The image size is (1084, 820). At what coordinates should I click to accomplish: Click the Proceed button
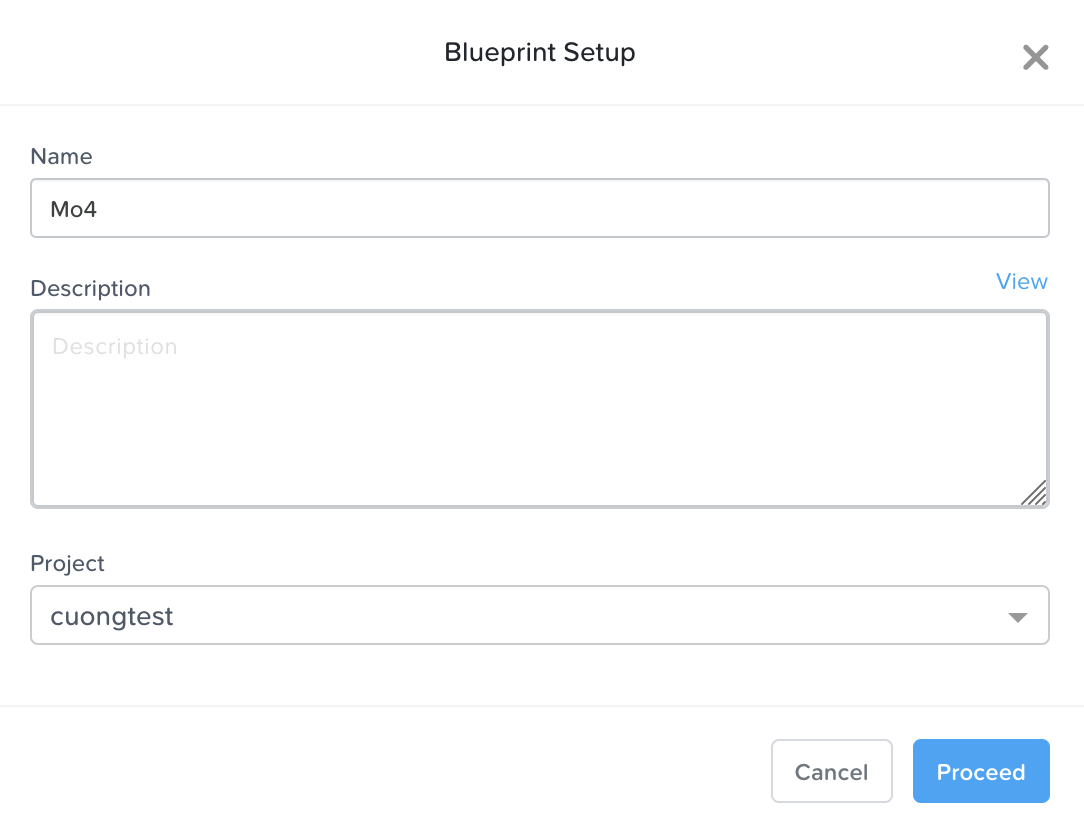click(980, 771)
